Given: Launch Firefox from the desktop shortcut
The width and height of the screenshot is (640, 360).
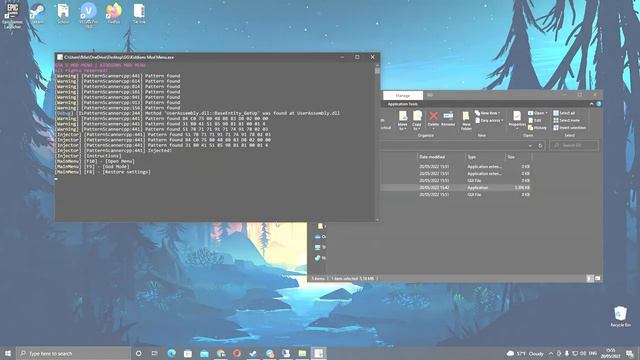Looking at the screenshot, I should tap(114, 13).
